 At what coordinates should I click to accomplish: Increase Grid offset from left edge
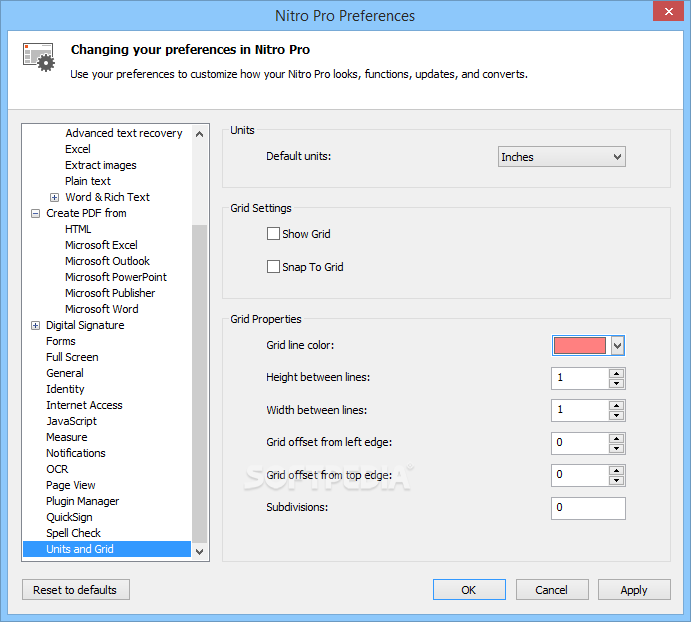[x=617, y=439]
